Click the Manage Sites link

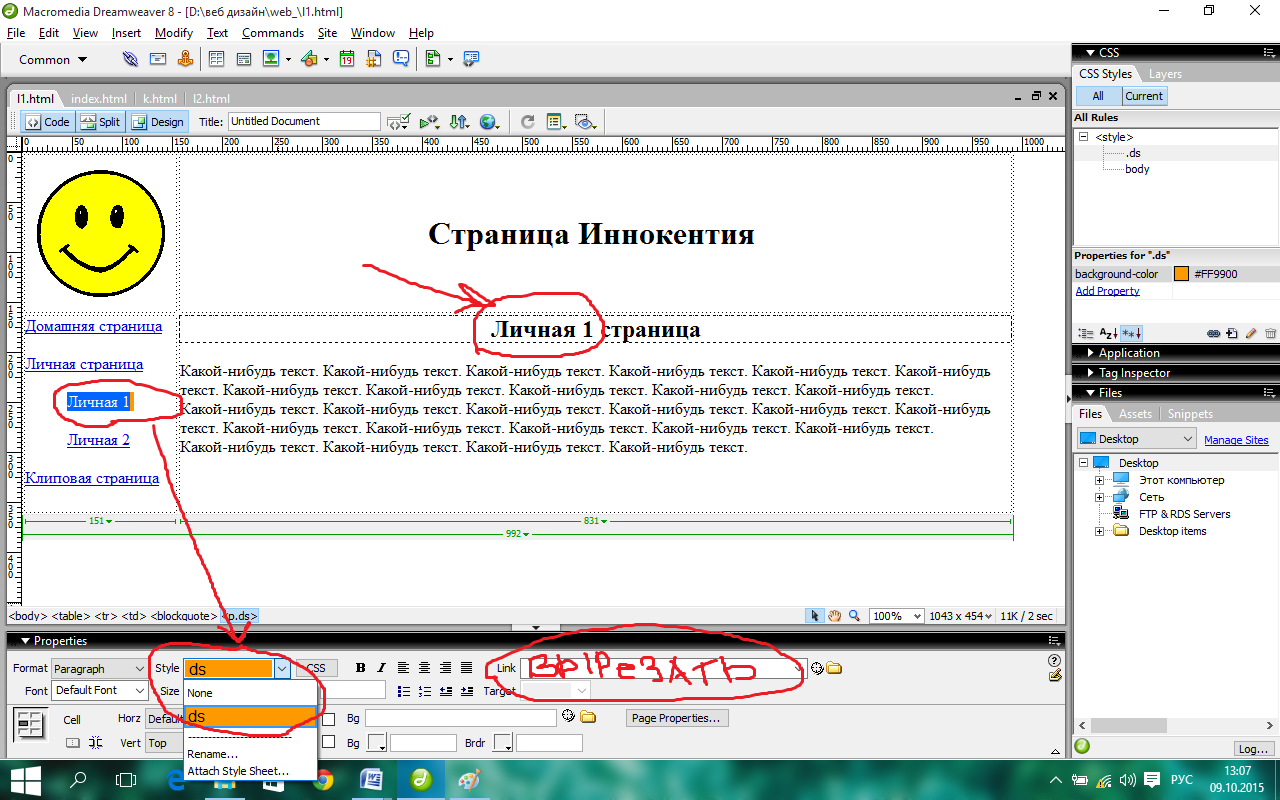(x=1236, y=440)
